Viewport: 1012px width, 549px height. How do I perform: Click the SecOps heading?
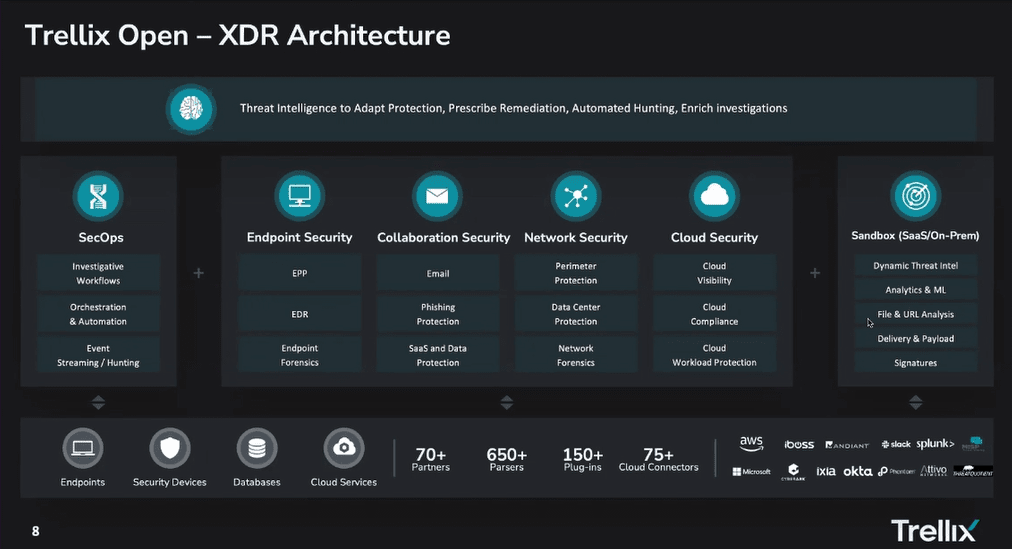click(x=101, y=237)
